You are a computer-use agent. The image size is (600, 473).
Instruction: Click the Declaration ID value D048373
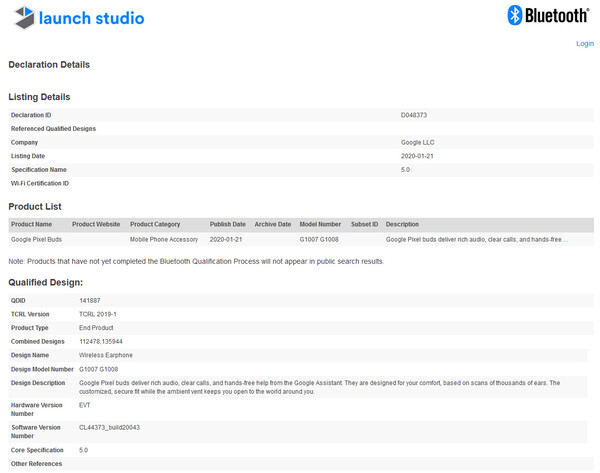tap(414, 115)
